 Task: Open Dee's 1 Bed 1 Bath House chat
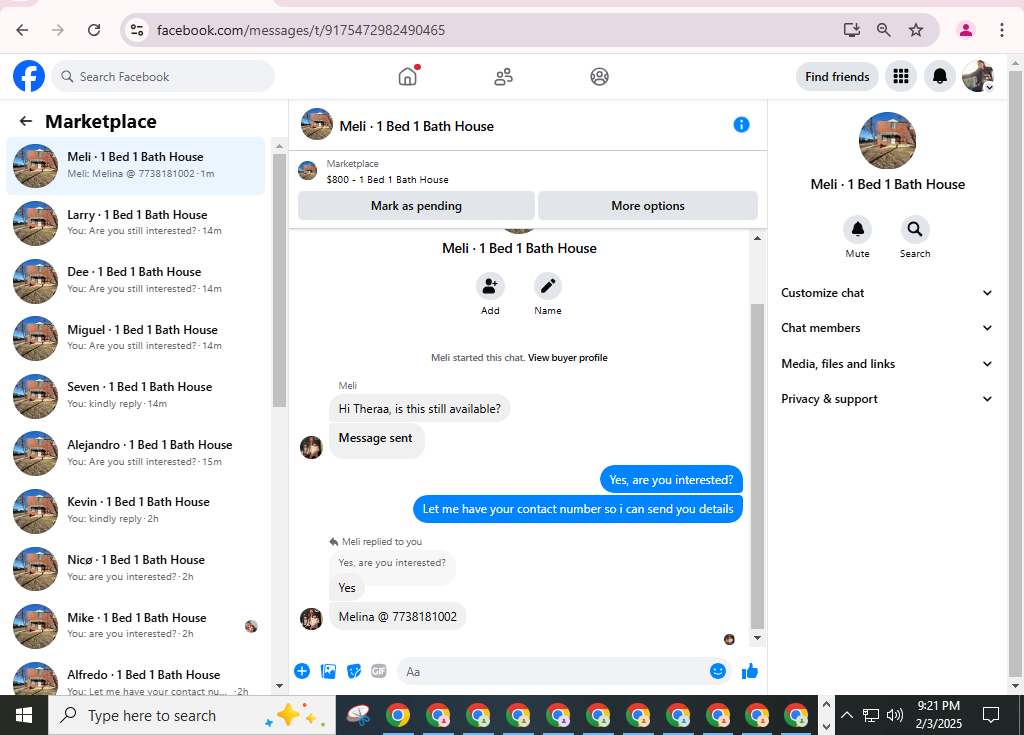point(136,280)
